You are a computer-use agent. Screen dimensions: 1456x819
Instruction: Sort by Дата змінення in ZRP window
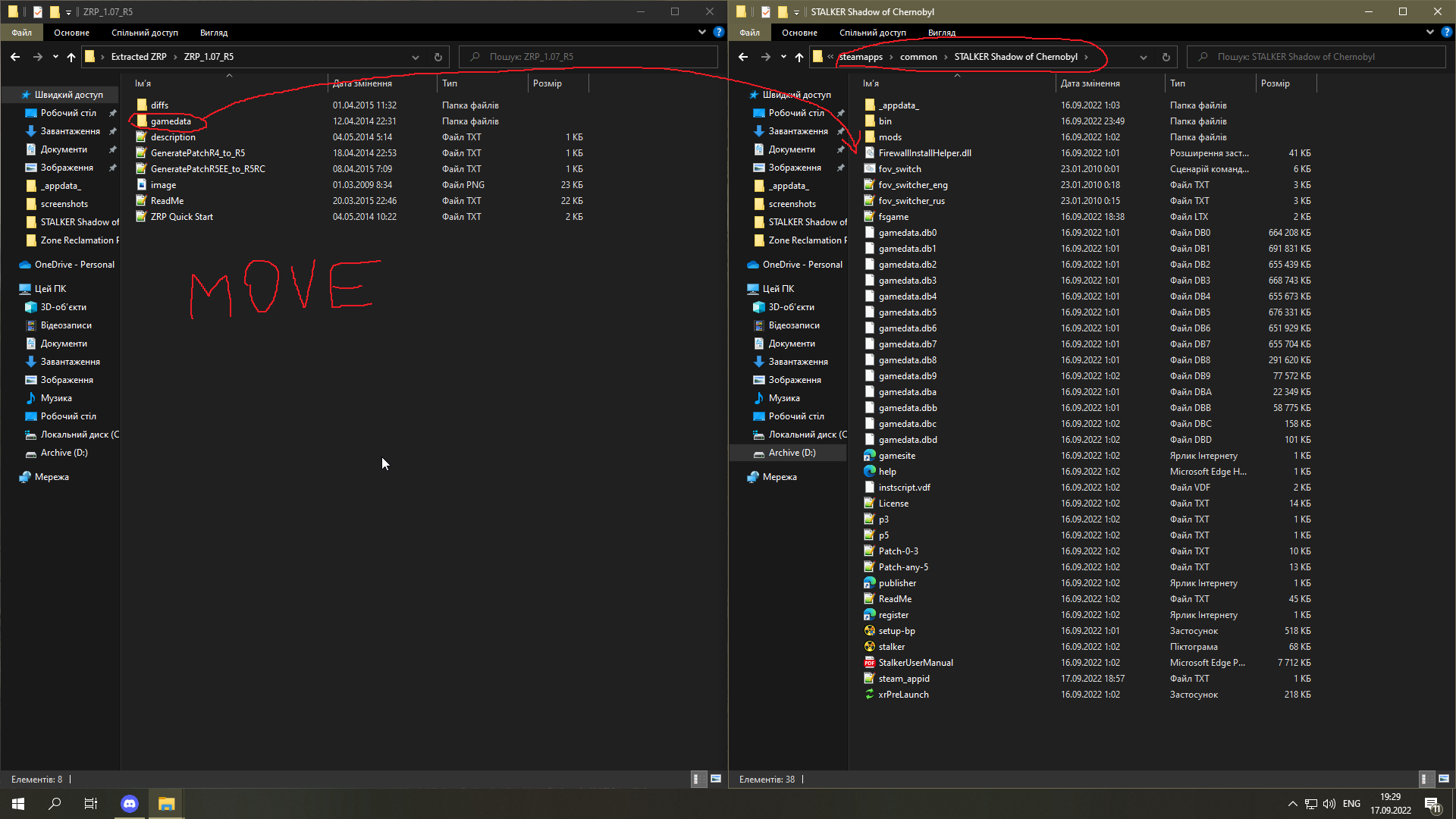[362, 83]
